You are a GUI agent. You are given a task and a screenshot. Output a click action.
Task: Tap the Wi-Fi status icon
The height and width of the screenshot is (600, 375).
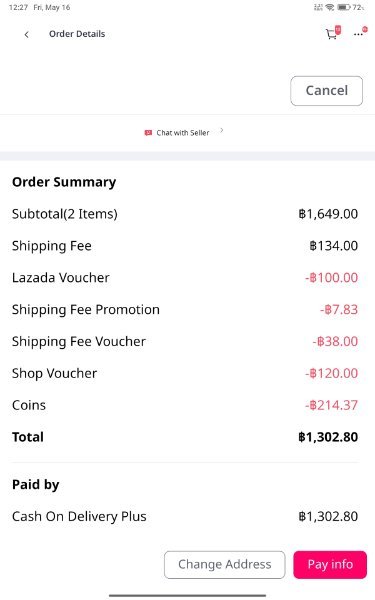click(329, 7)
